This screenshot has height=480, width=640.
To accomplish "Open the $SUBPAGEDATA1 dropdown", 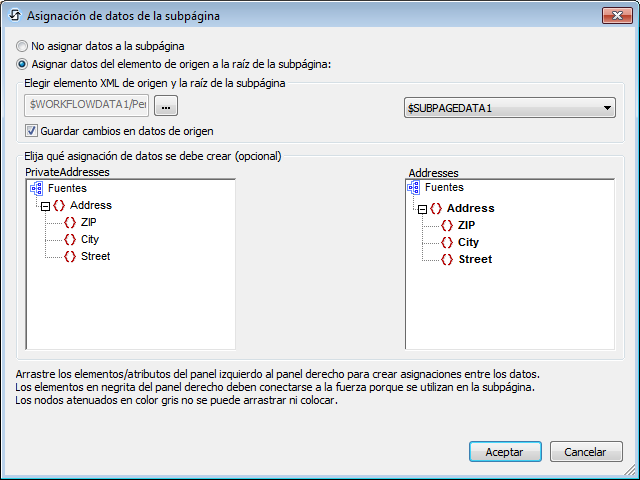I will (x=607, y=108).
